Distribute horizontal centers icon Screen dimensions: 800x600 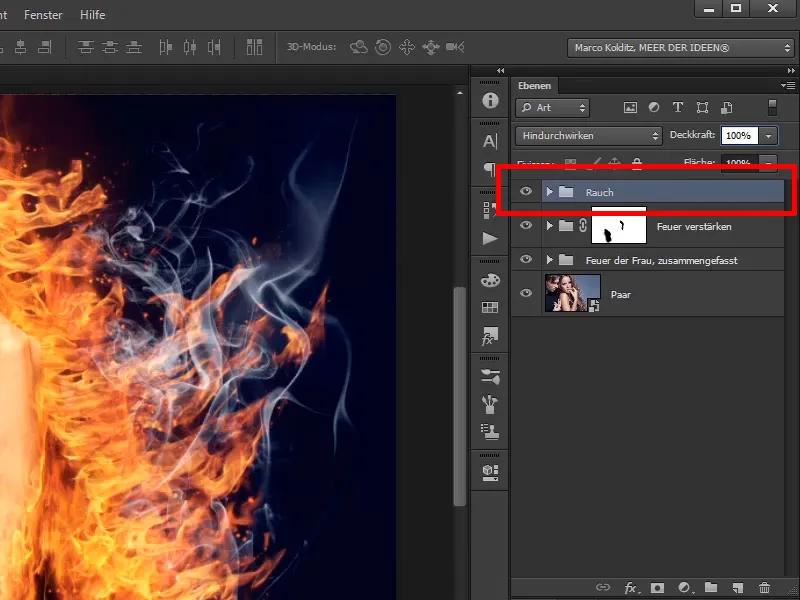click(x=190, y=47)
